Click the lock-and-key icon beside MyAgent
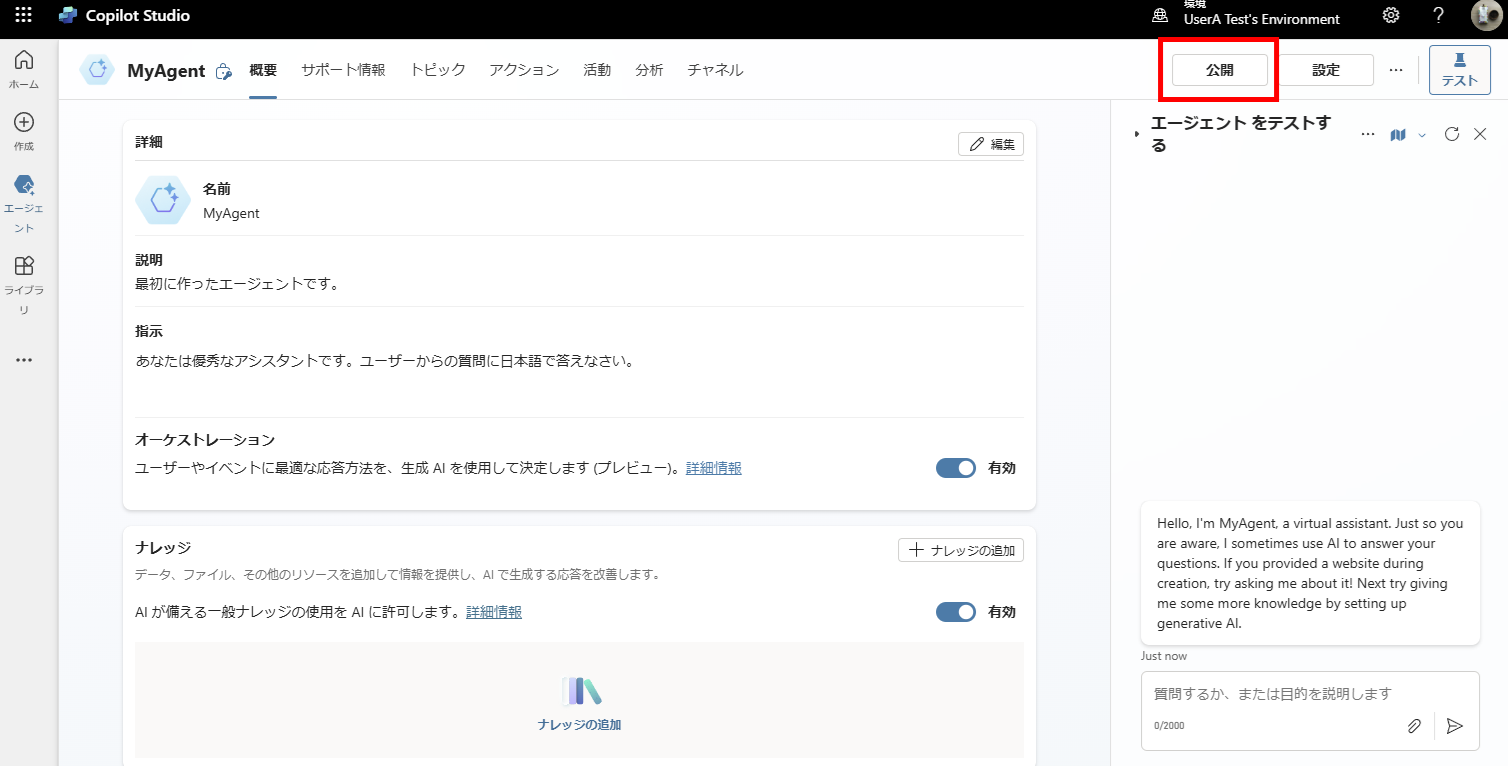 (222, 70)
